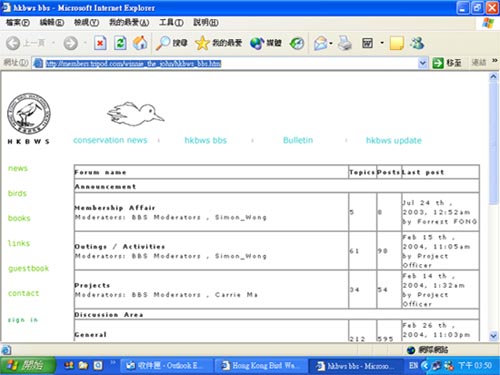The height and width of the screenshot is (375, 500).
Task: Click the vertical scrollbar down arrow
Action: coord(493,336)
